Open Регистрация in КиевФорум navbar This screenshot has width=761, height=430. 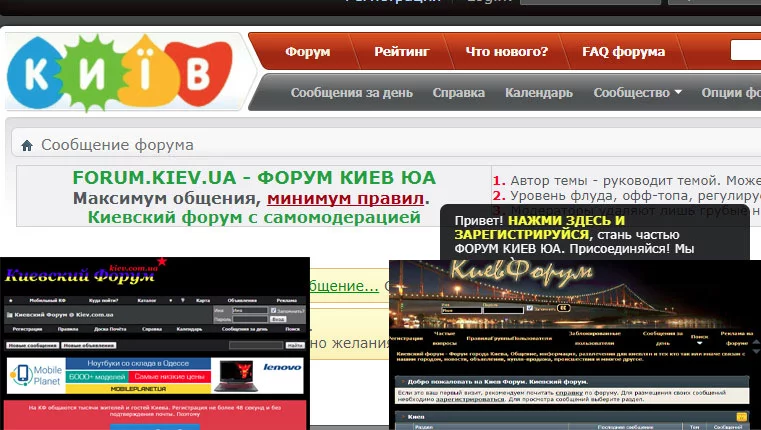(406, 338)
